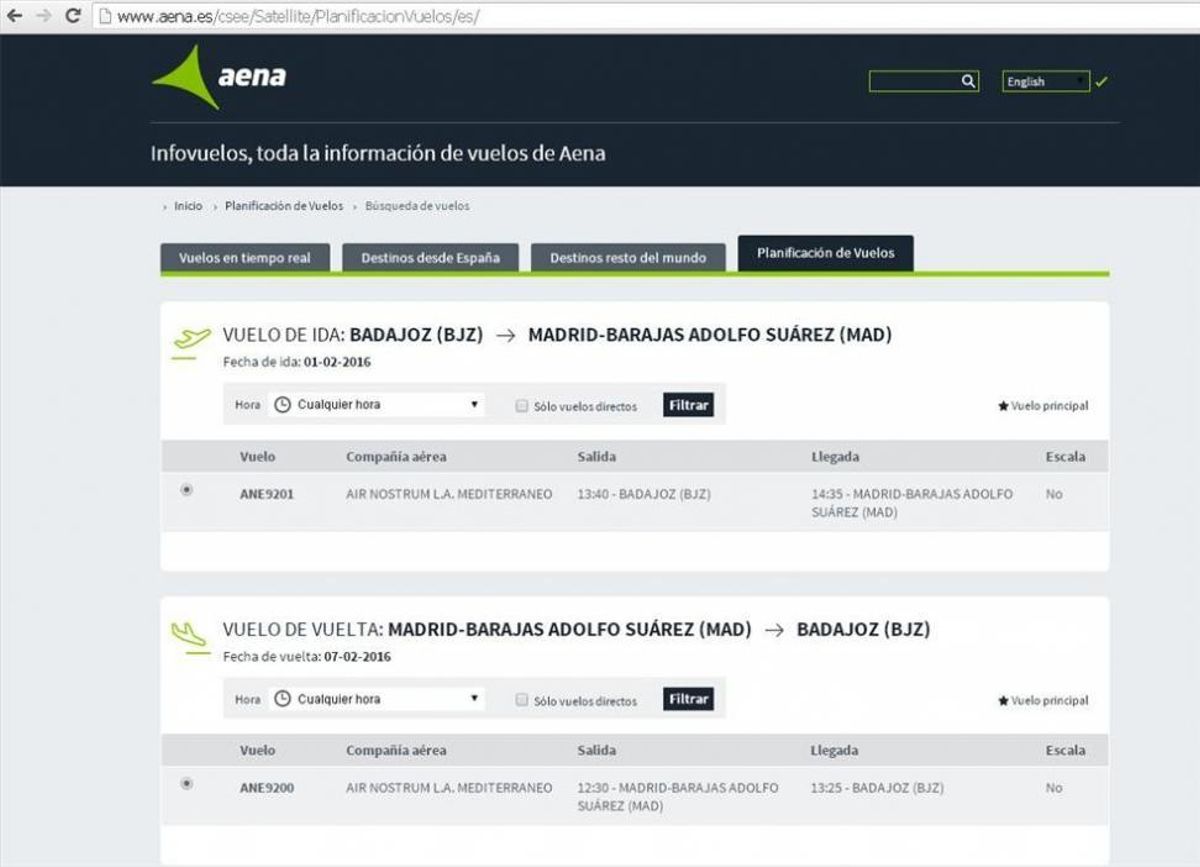Click the landing plane icon for Vuelo de vuelta

(x=189, y=634)
